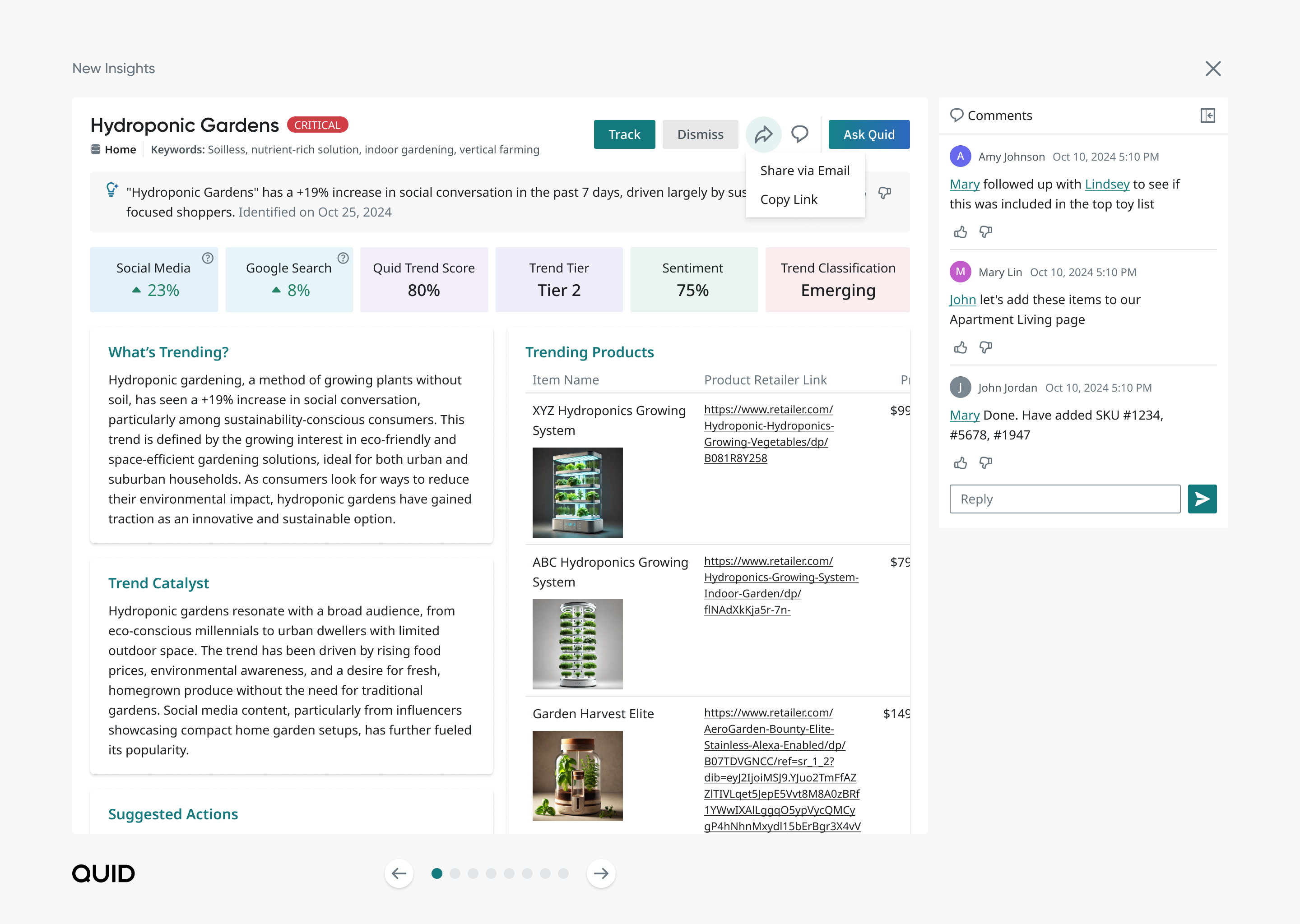Select Share via Email from the share menu
The image size is (1300, 924).
click(805, 170)
